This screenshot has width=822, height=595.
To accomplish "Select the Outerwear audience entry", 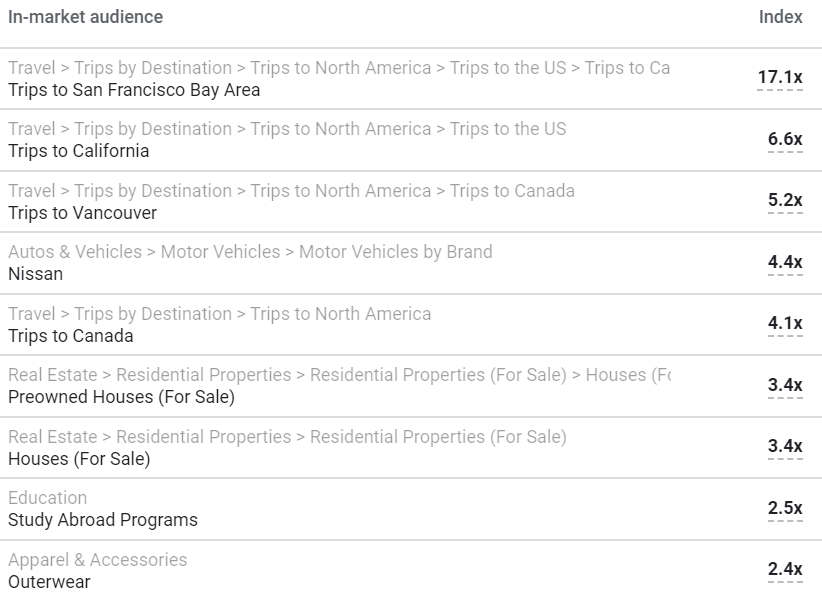I will pos(49,582).
